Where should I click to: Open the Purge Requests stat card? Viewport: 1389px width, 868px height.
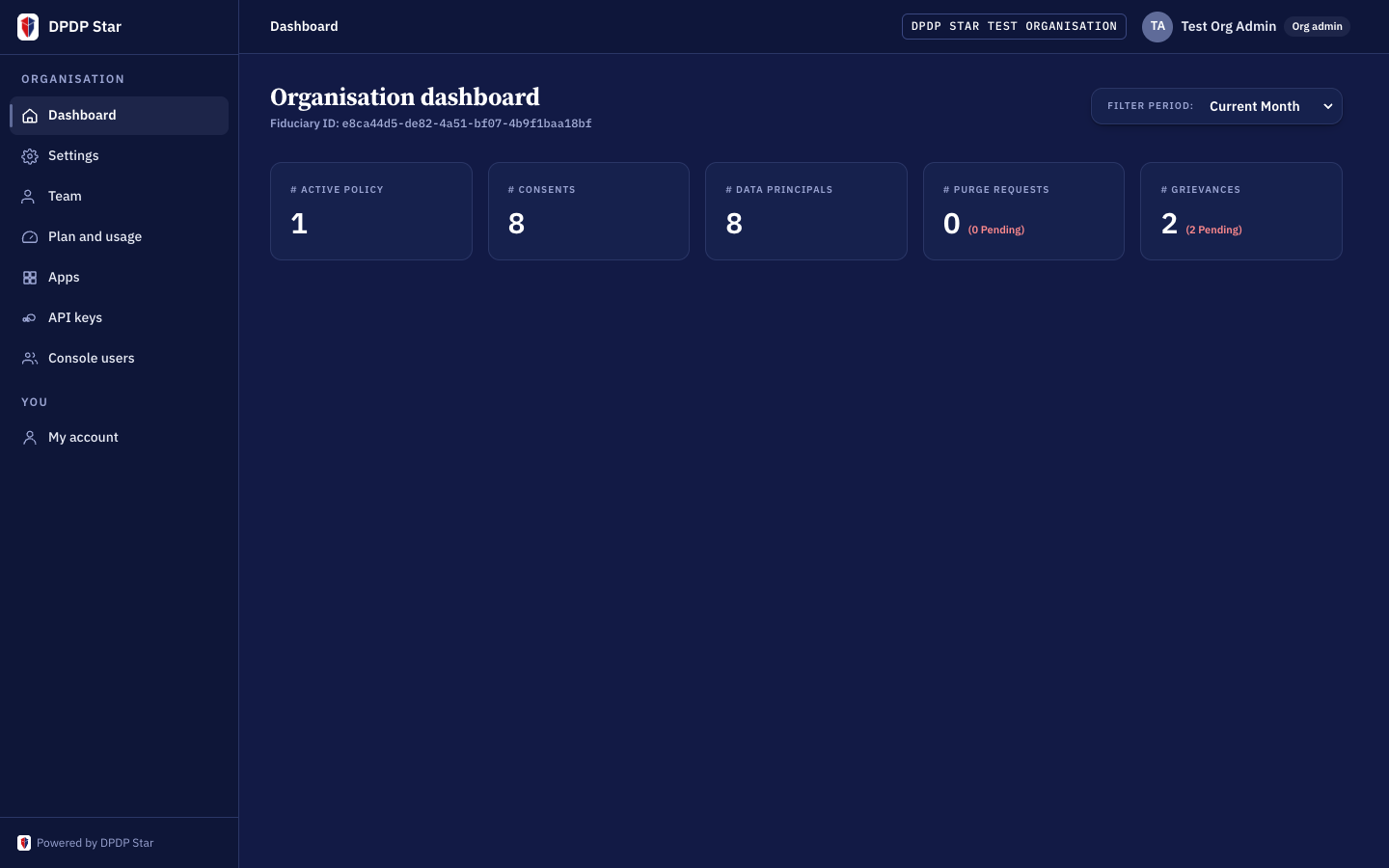[x=1023, y=211]
